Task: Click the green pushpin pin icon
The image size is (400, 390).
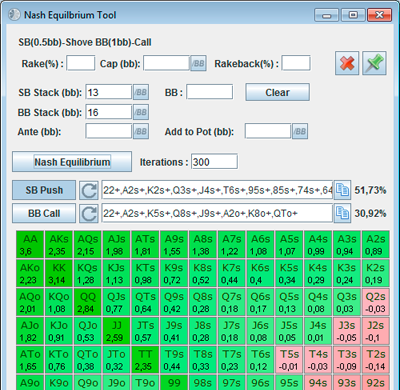Action: click(374, 63)
